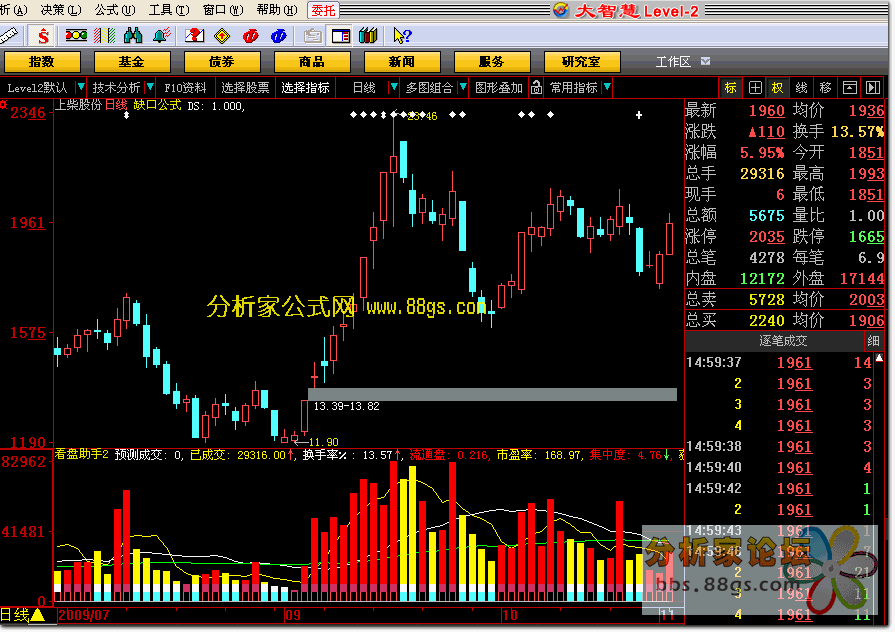
Task: Open the 公式(U) menu
Action: pos(115,10)
